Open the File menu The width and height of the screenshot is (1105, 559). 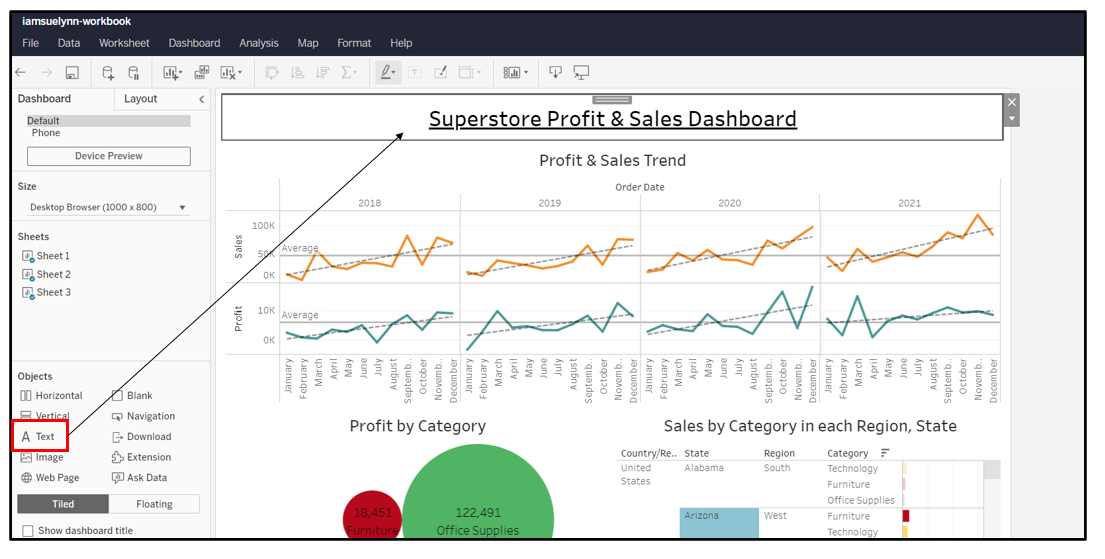[30, 43]
